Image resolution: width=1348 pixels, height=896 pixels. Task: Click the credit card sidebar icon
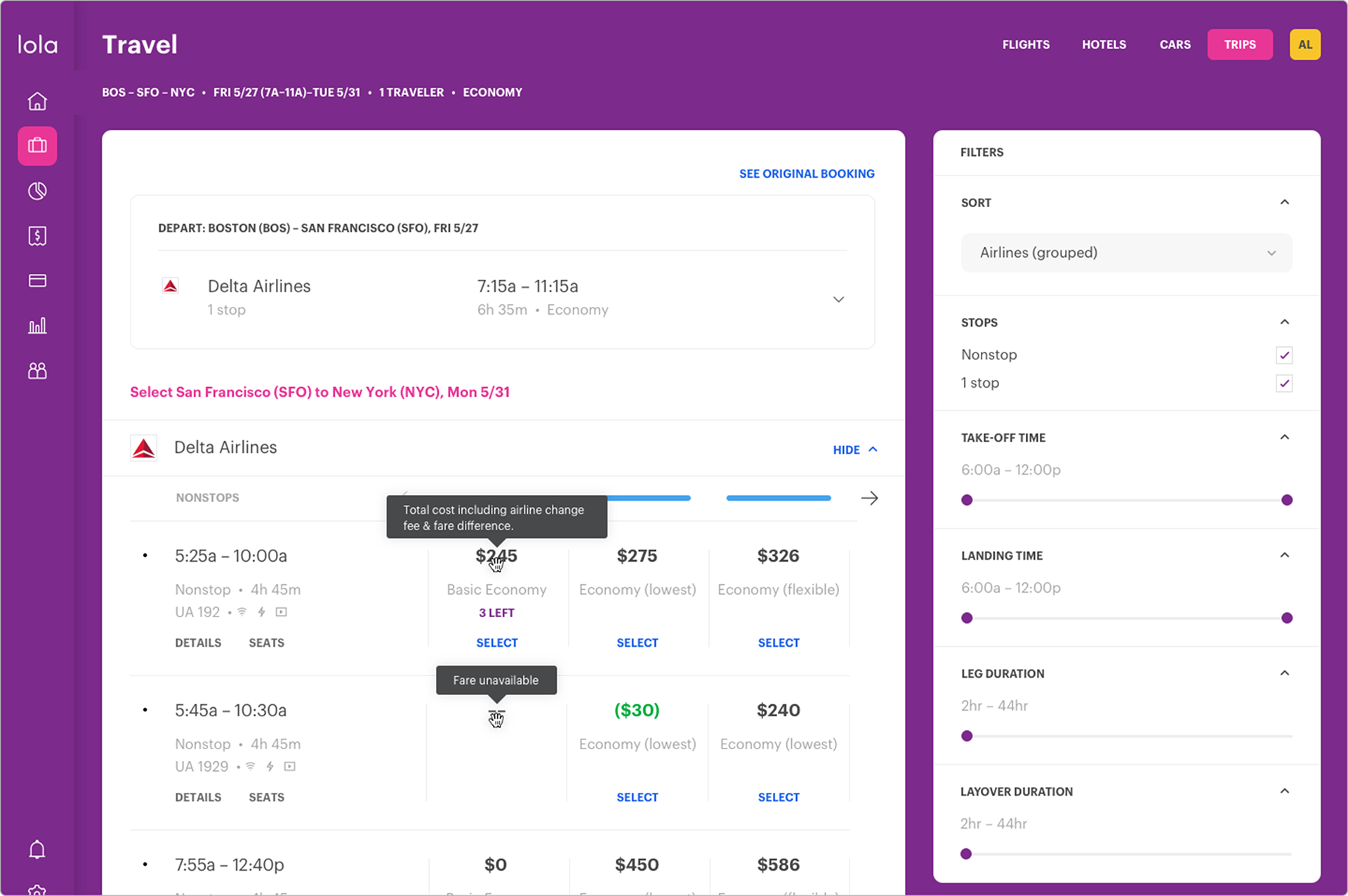[x=37, y=281]
